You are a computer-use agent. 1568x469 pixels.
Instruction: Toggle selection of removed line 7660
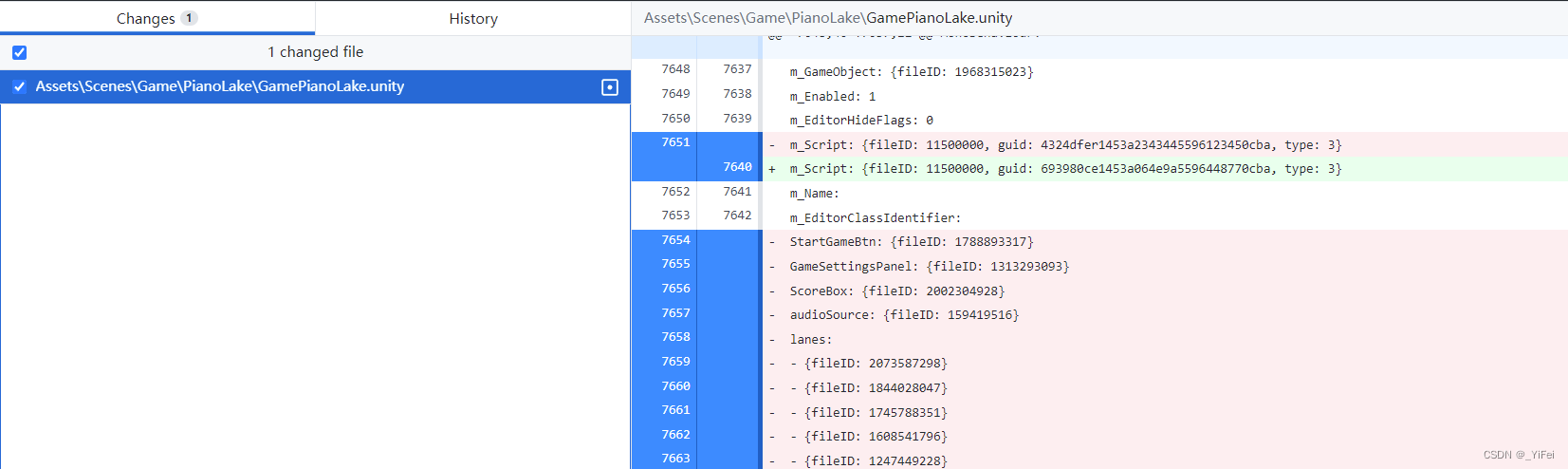(696, 386)
